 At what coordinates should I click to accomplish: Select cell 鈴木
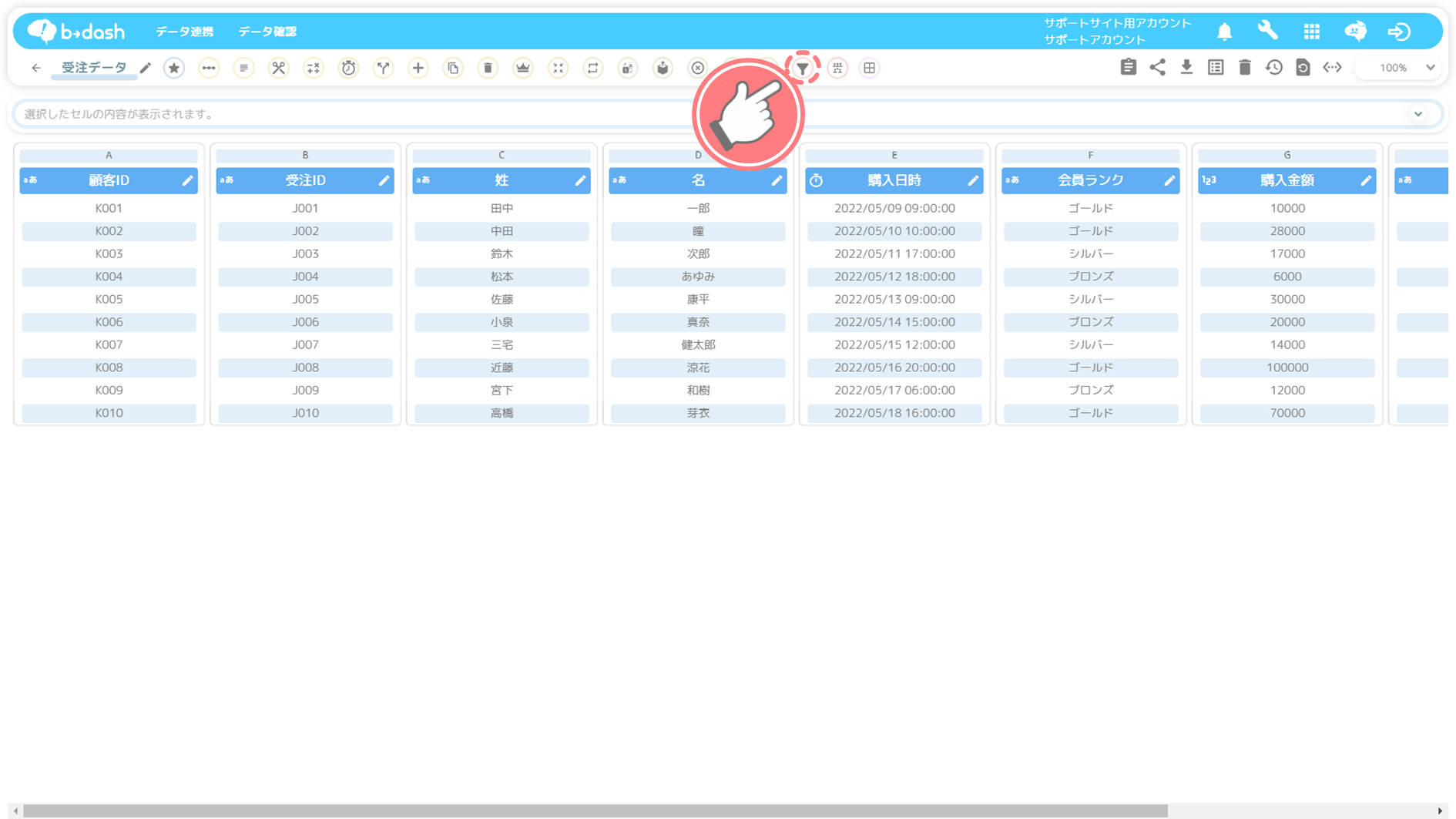point(502,253)
